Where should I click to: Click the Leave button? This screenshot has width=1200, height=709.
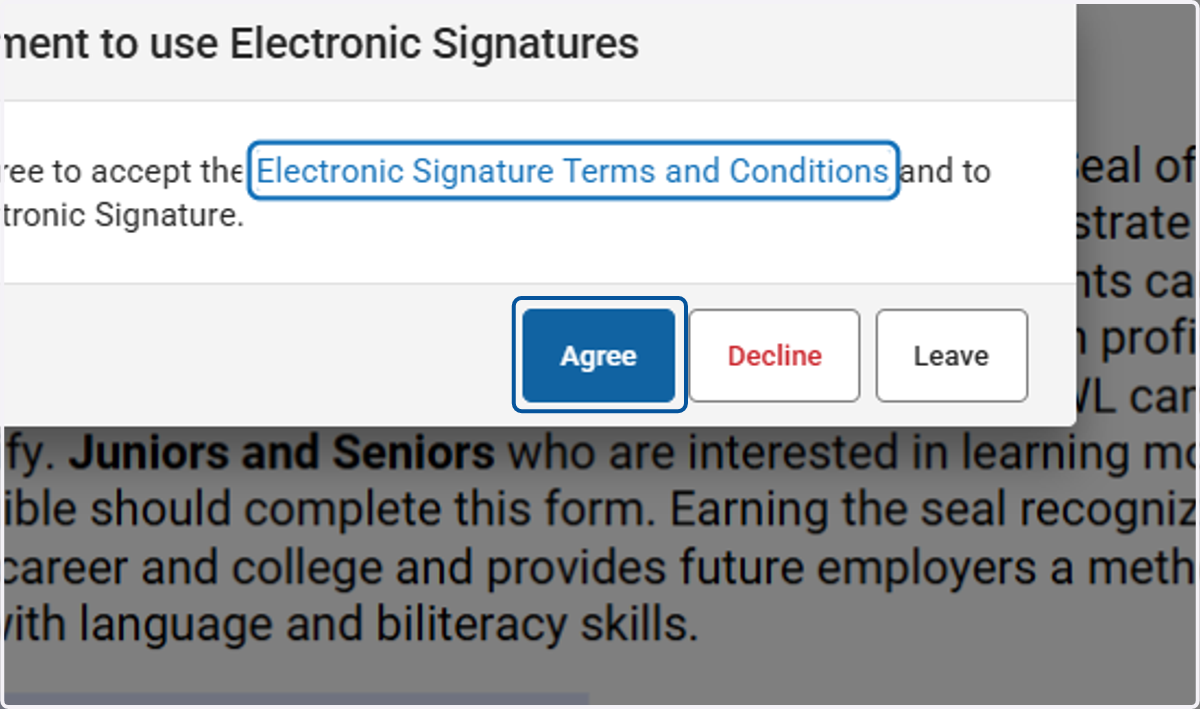point(951,355)
